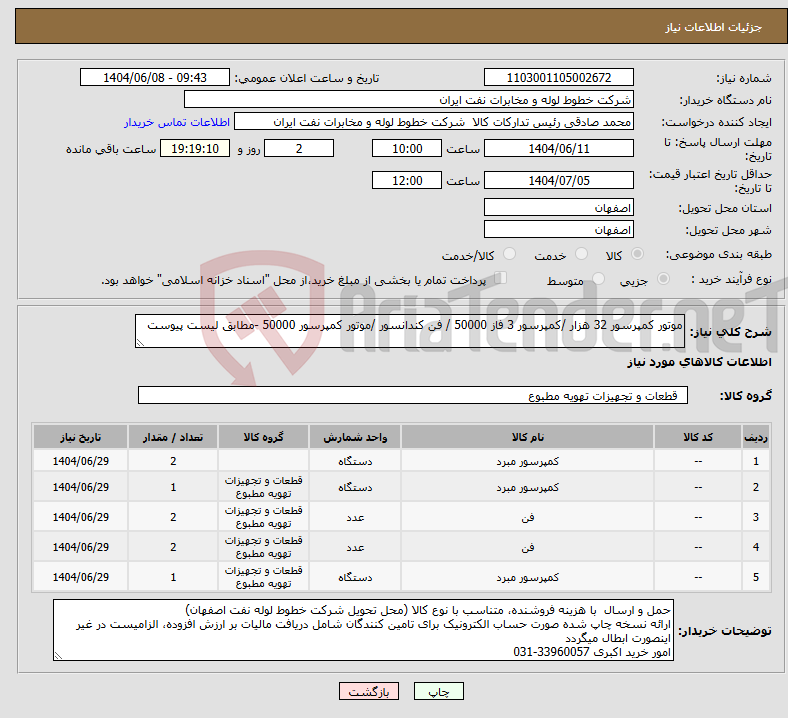Click the تاریخ نیاز column header
Screen dimensions: 788x718
pos(80,437)
